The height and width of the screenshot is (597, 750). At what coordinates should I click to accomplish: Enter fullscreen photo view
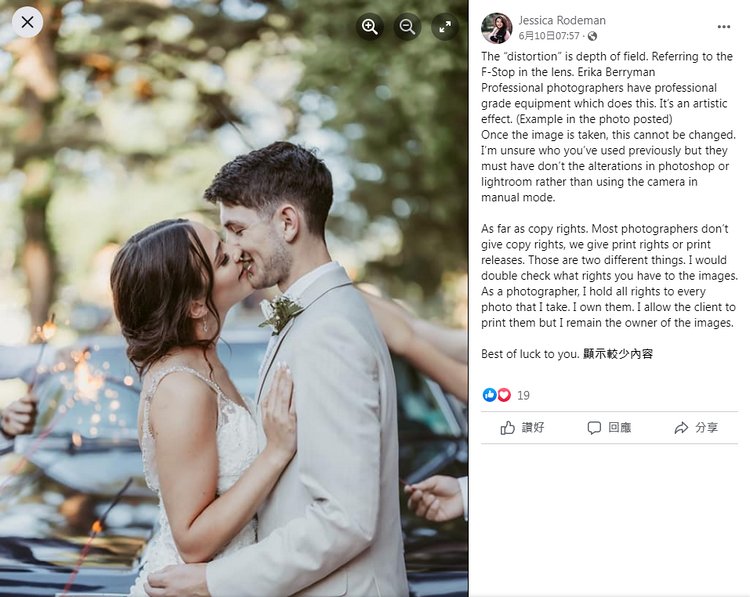tap(445, 27)
